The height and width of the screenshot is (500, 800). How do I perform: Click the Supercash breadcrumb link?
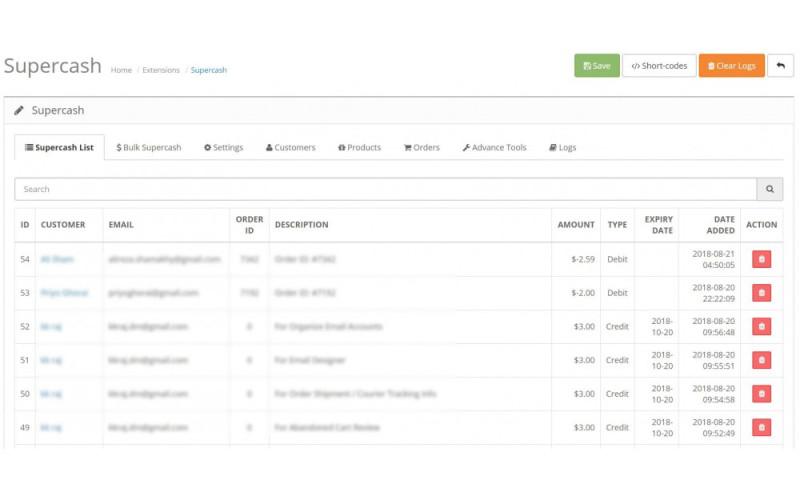209,70
